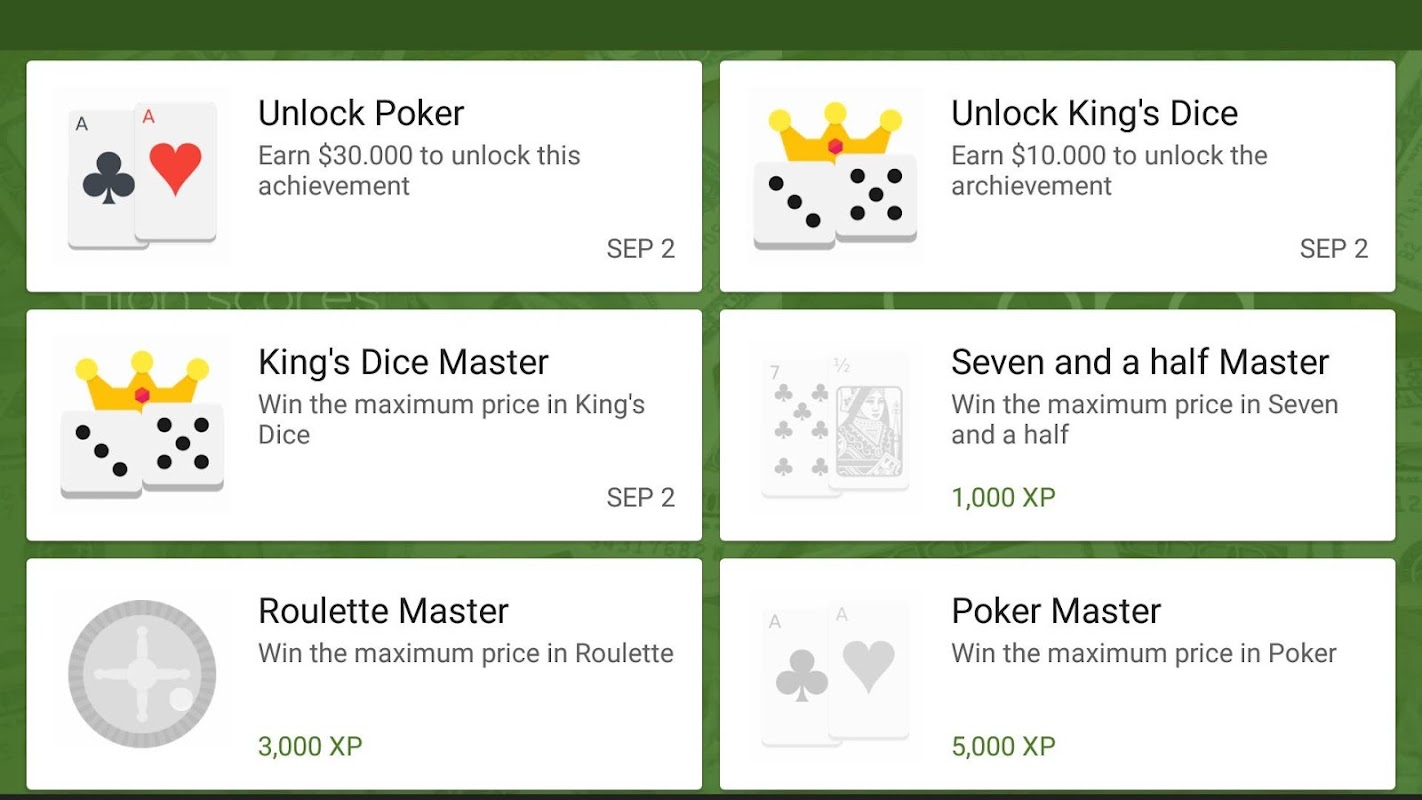Click the Seven and a half cards icon
Image resolution: width=1422 pixels, height=800 pixels.
point(835,425)
